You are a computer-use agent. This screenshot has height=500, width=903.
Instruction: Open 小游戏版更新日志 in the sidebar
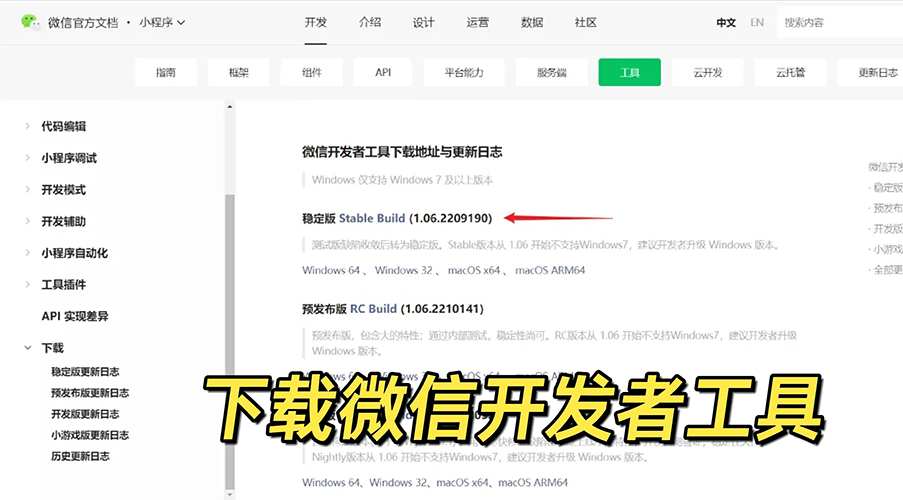[x=90, y=435]
